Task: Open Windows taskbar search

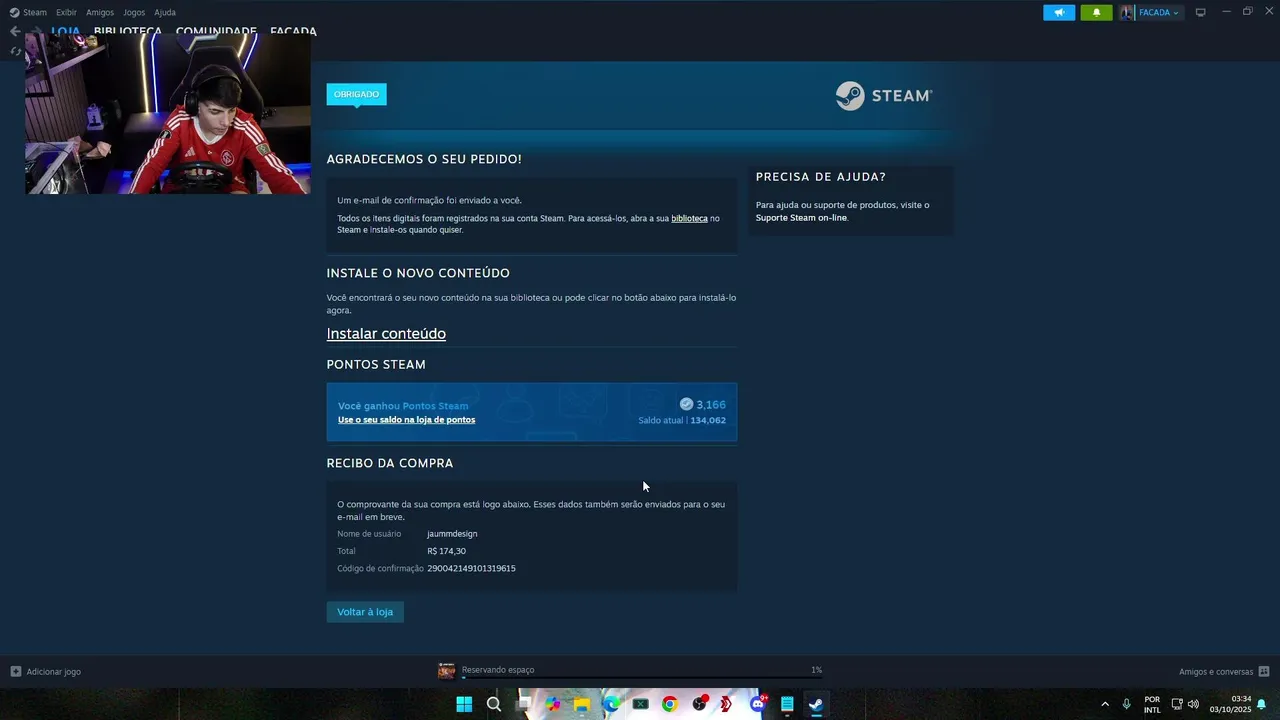Action: [x=494, y=704]
